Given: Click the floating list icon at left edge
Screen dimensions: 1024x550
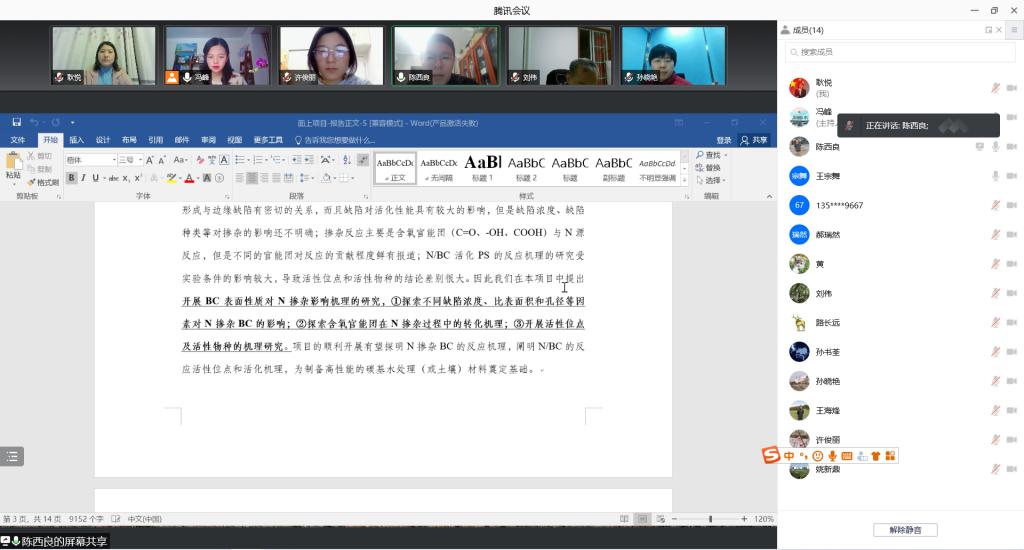Looking at the screenshot, I should coord(12,456).
